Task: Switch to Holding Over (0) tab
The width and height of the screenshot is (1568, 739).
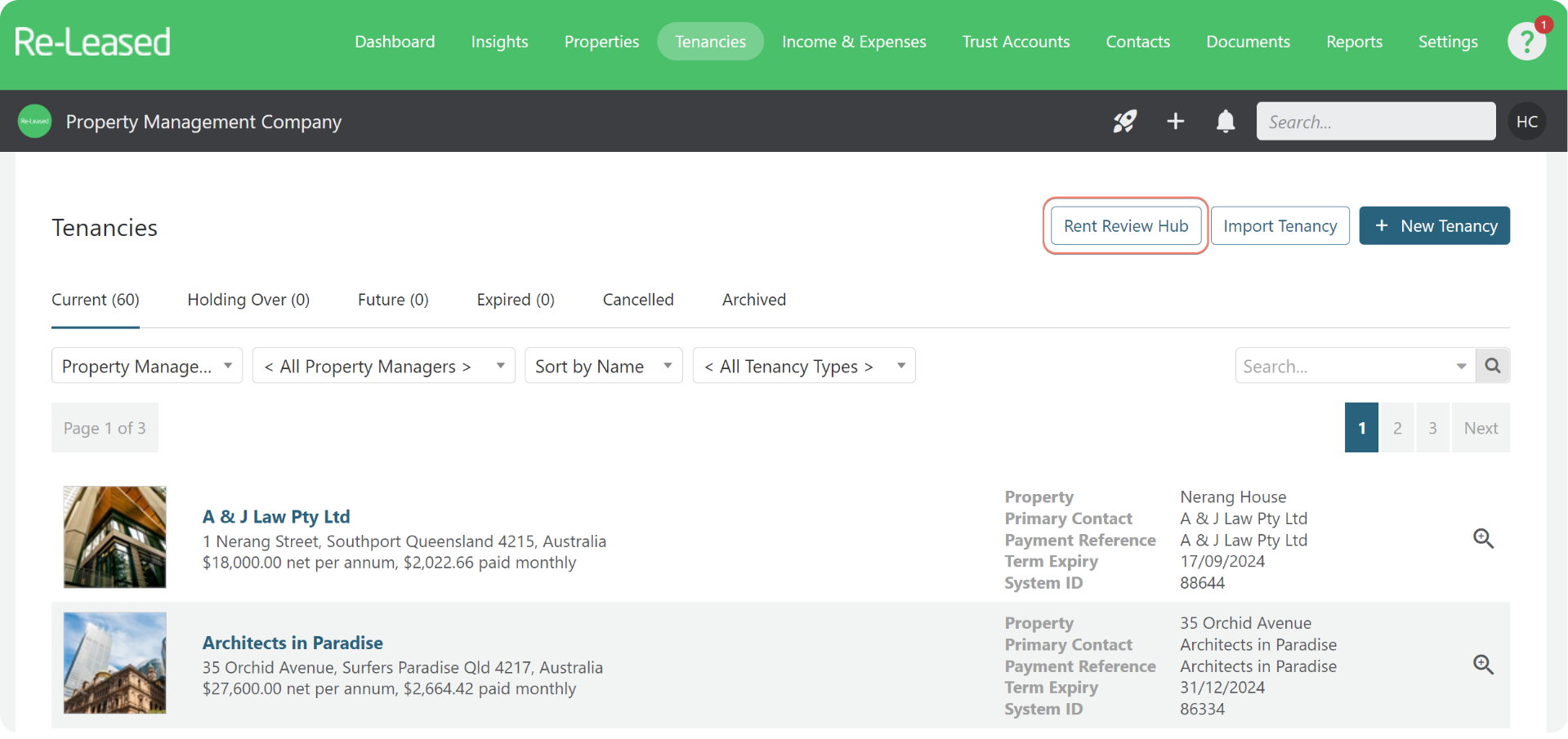Action: (248, 300)
